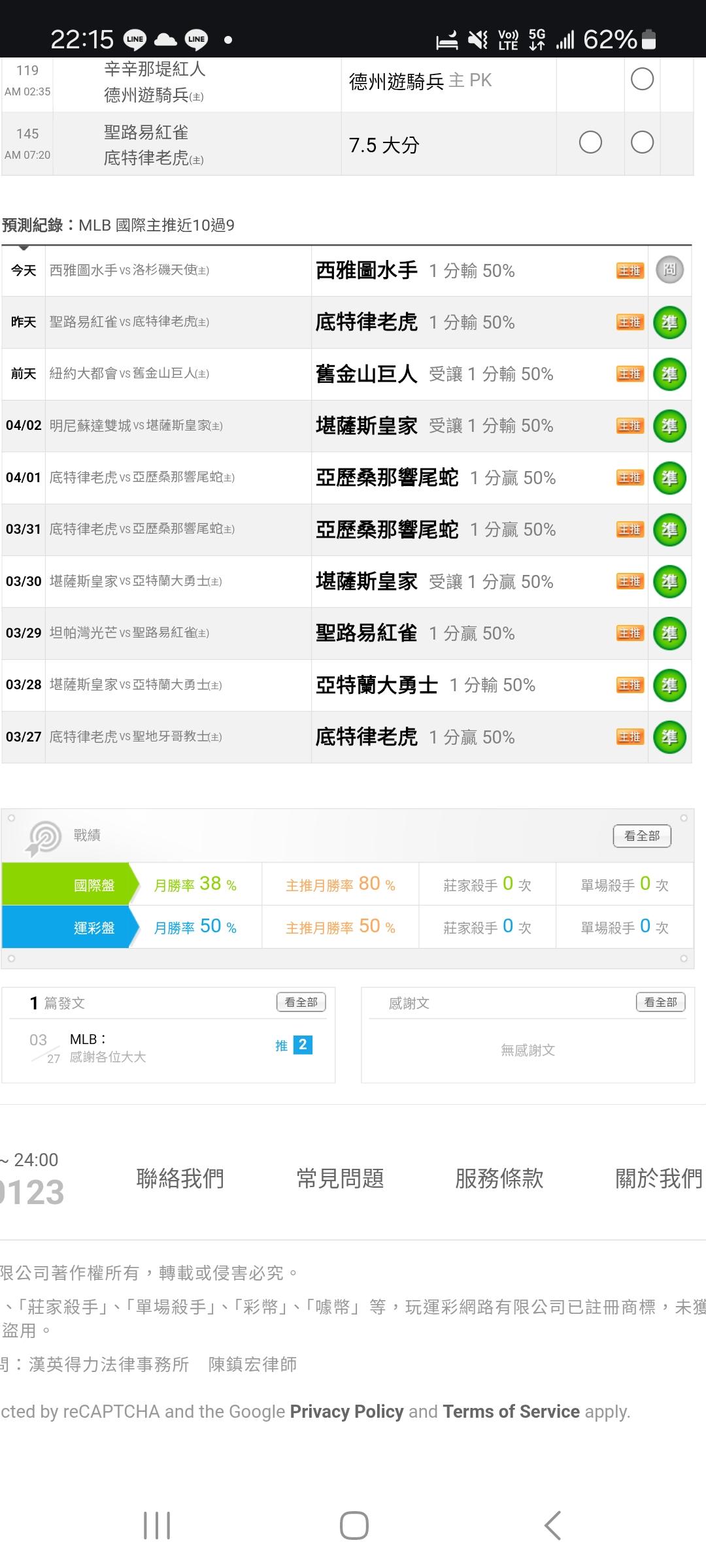
Task: Tap the gray pending icon in today's row
Action: 669,270
